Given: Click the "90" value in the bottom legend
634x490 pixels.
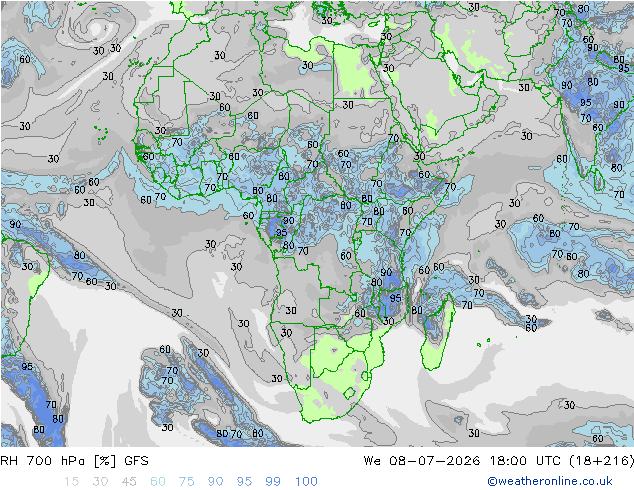Looking at the screenshot, I should coord(215,481).
